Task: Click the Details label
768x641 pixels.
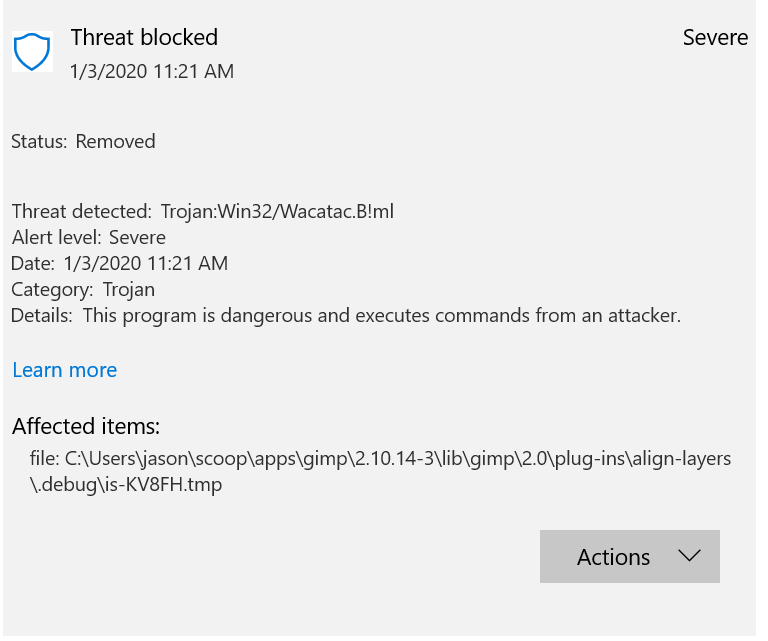Action: click(x=41, y=316)
